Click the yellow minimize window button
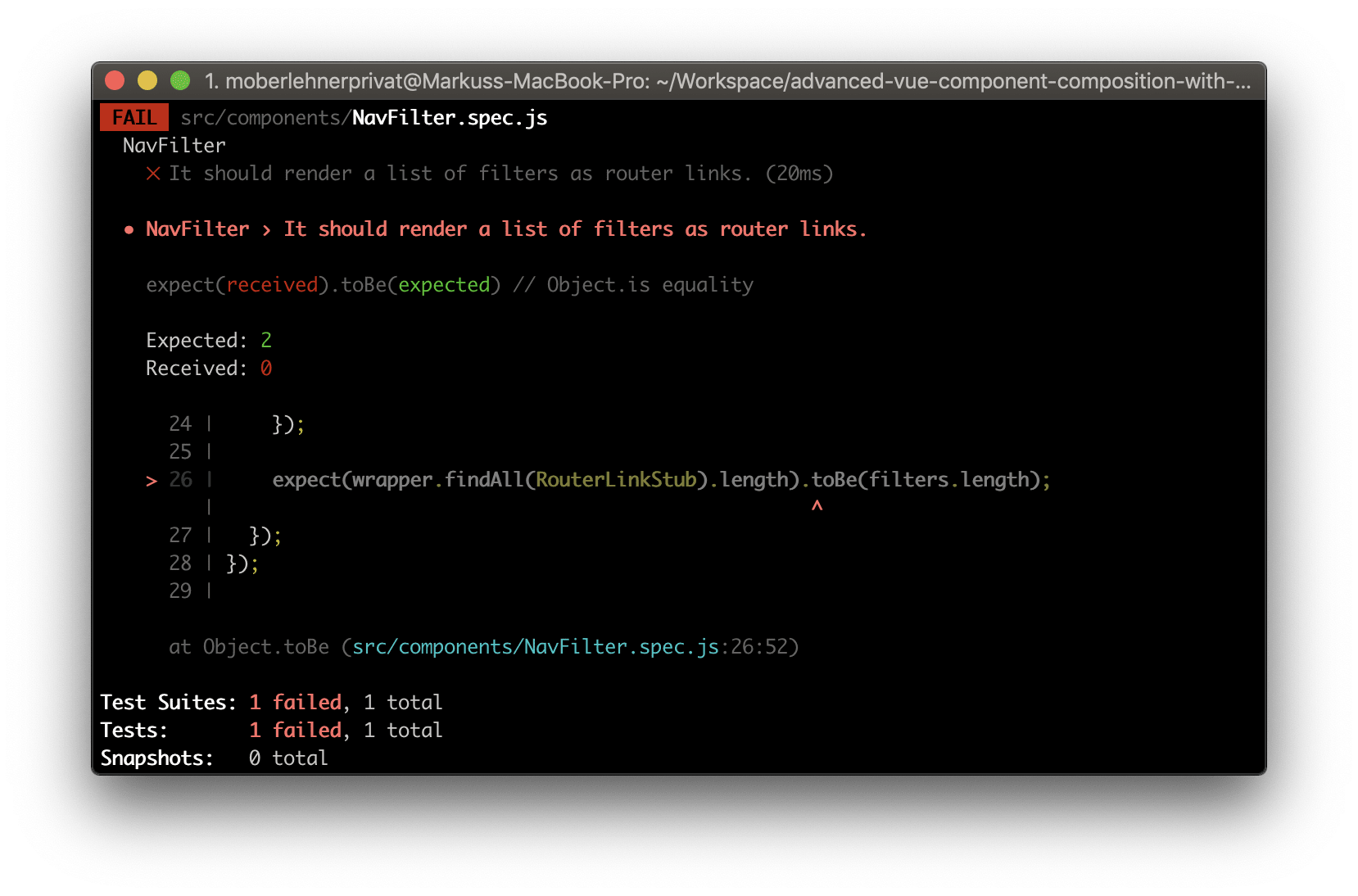Screen dimensions: 1358x896 [147, 80]
